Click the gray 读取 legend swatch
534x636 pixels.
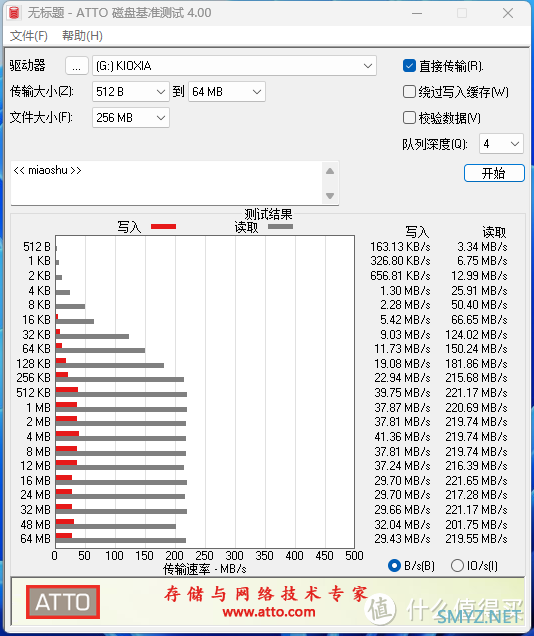(281, 226)
